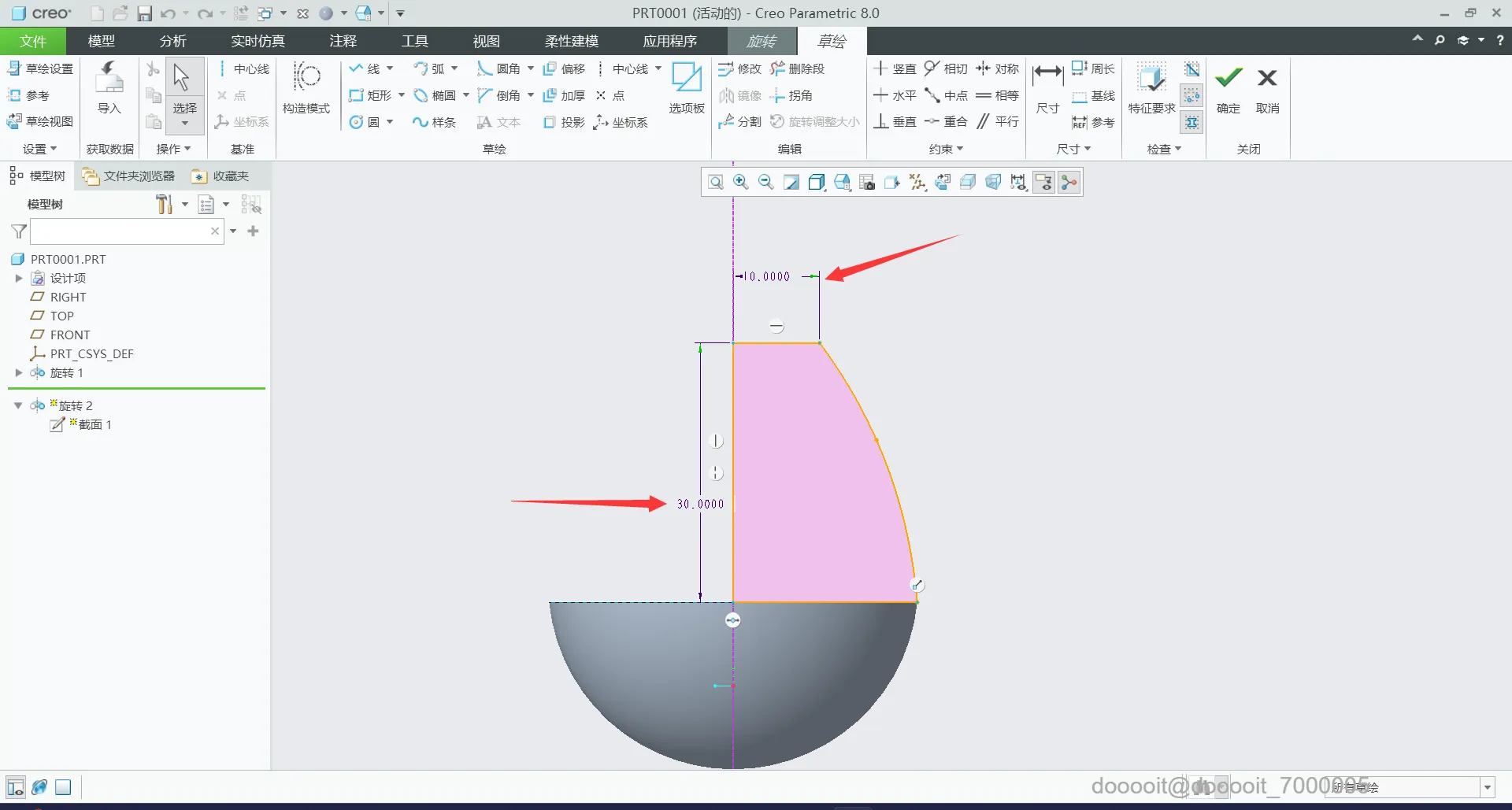
Task: Switch to the Analysis (分析) ribbon tab
Action: coord(173,41)
